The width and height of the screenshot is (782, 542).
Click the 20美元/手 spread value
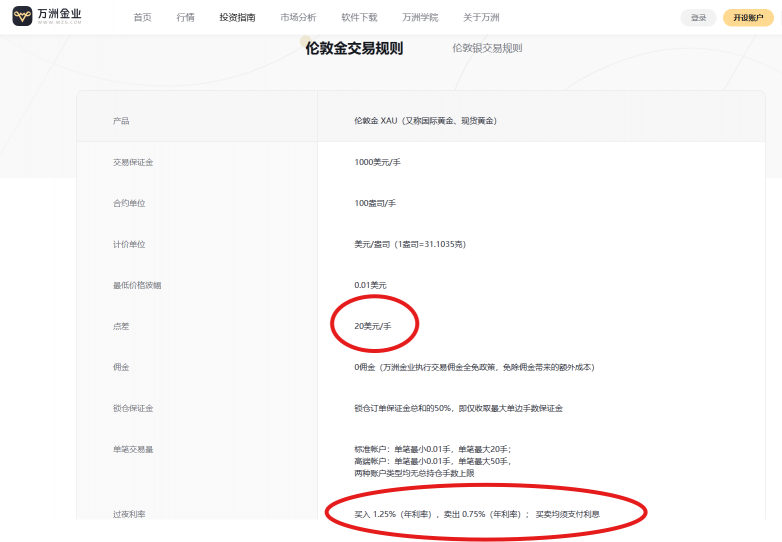pyautogui.click(x=373, y=326)
